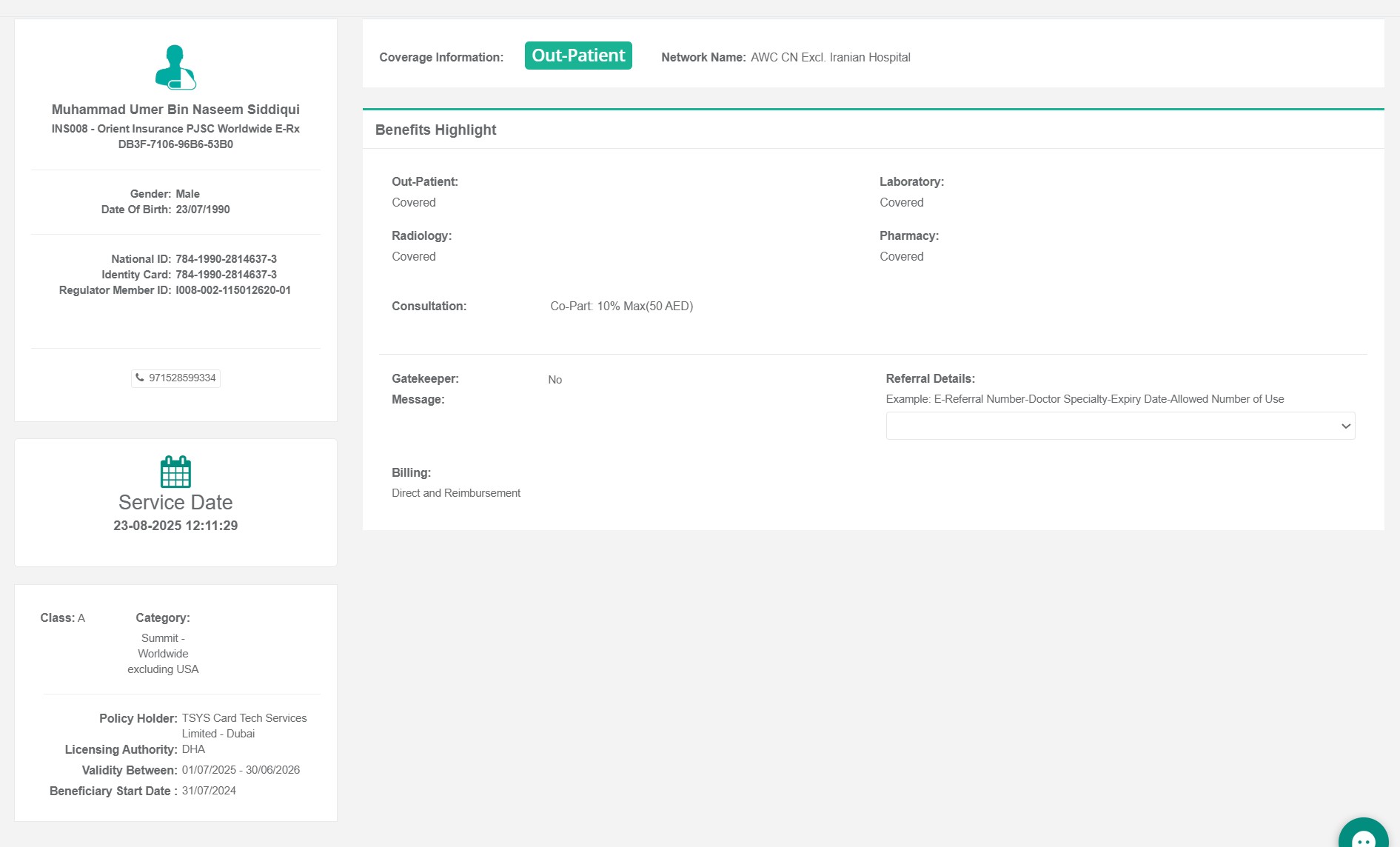Screen dimensions: 1400x847
Task: Click the Referral Details dropdown chevron arrow
Action: coord(1345,426)
